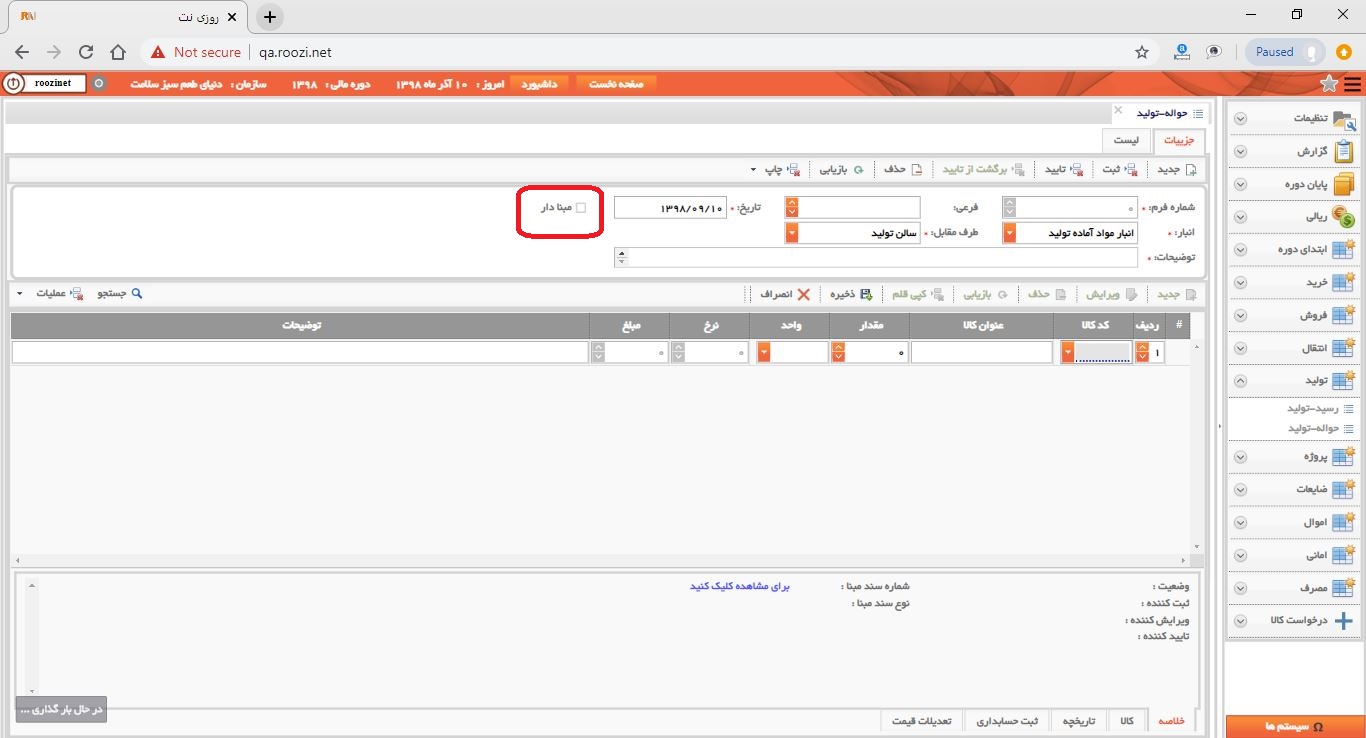This screenshot has width=1366, height=738.
Task: Click the فروش (sales) sidebar icon
Action: (x=1344, y=315)
